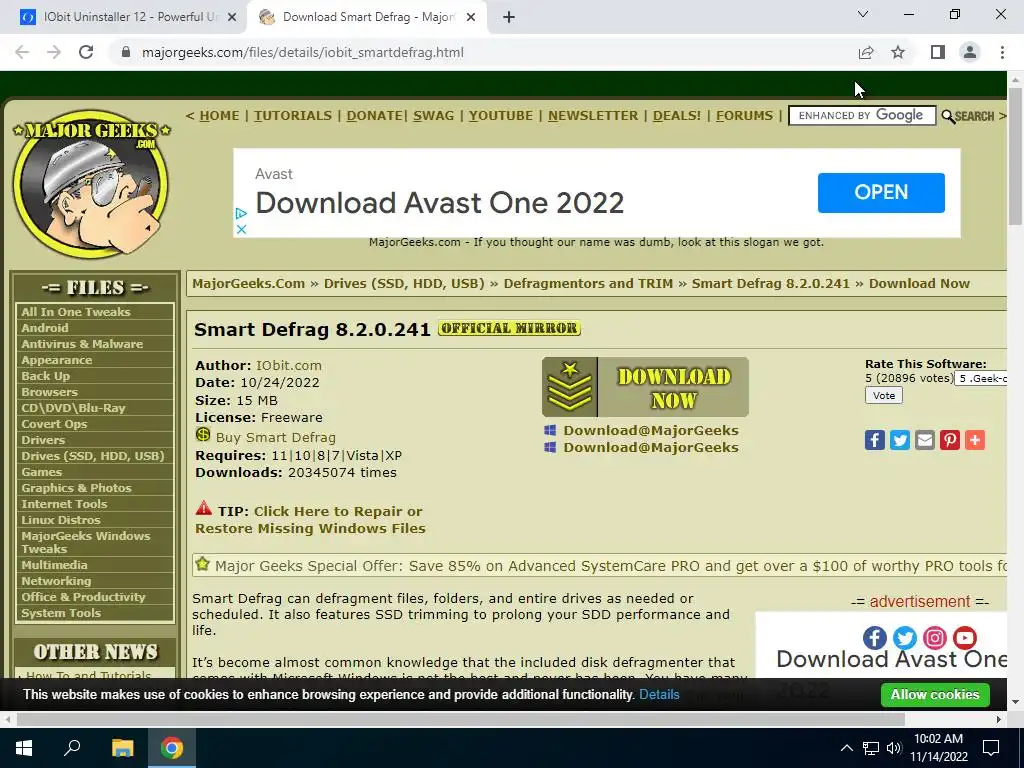The width and height of the screenshot is (1024, 768).
Task: Open FORUMS in top navigation
Action: coord(744,116)
